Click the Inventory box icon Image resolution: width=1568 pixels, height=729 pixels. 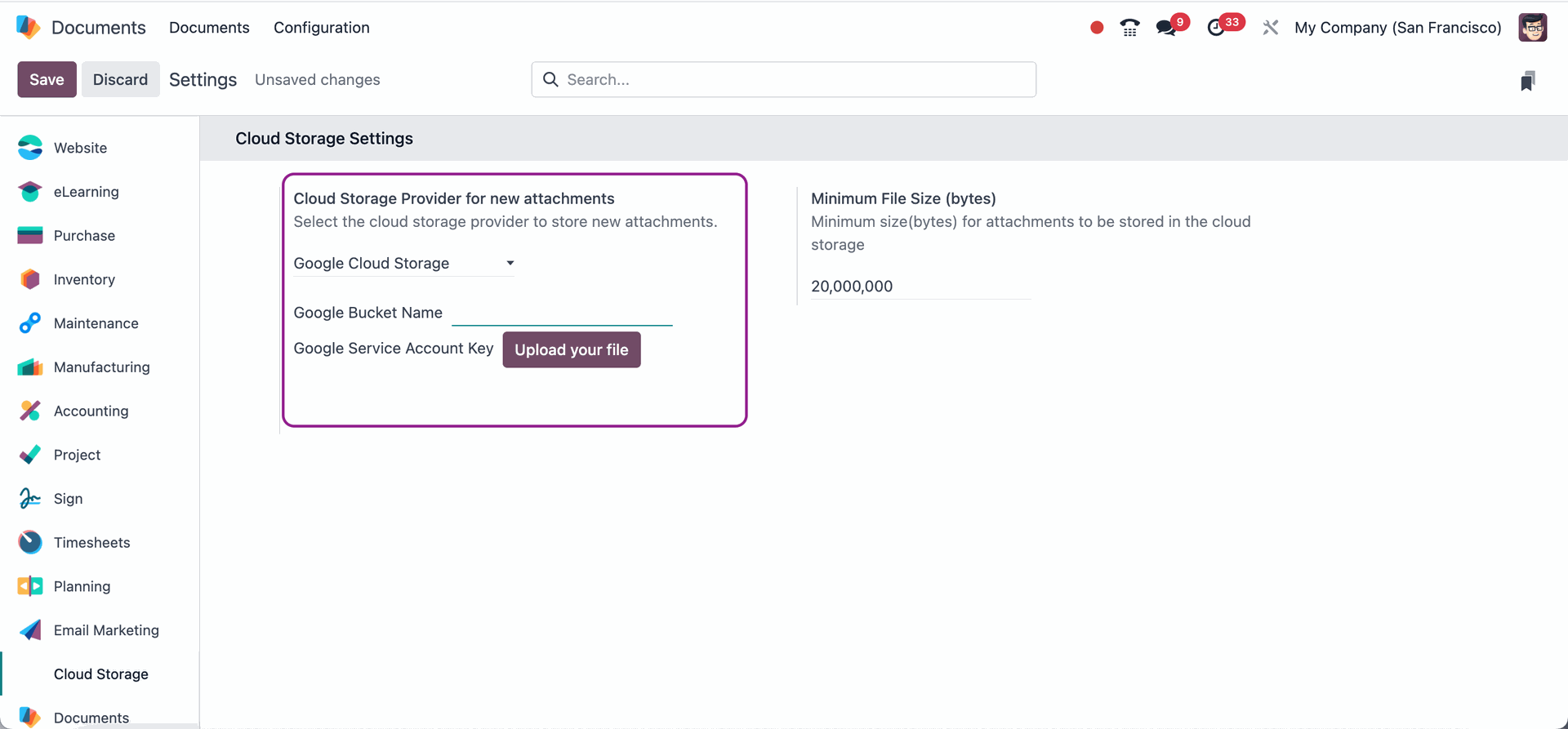click(x=30, y=279)
